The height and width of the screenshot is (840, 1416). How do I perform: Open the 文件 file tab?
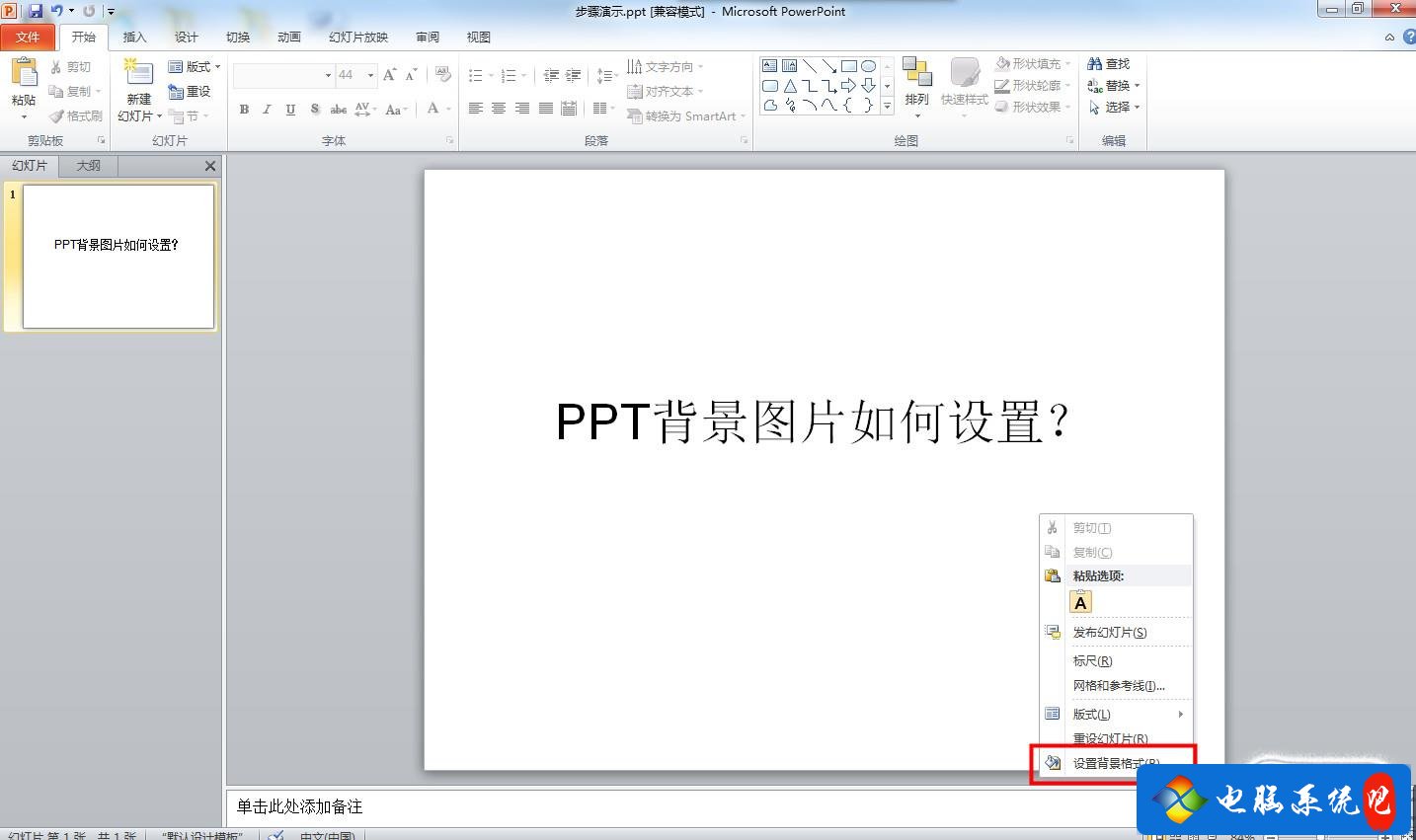click(28, 37)
